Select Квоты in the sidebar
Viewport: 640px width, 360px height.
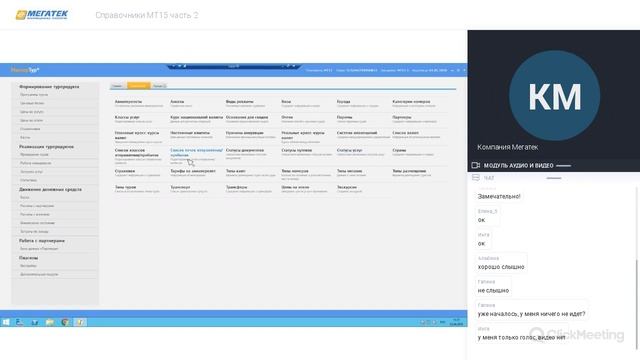(x=25, y=138)
